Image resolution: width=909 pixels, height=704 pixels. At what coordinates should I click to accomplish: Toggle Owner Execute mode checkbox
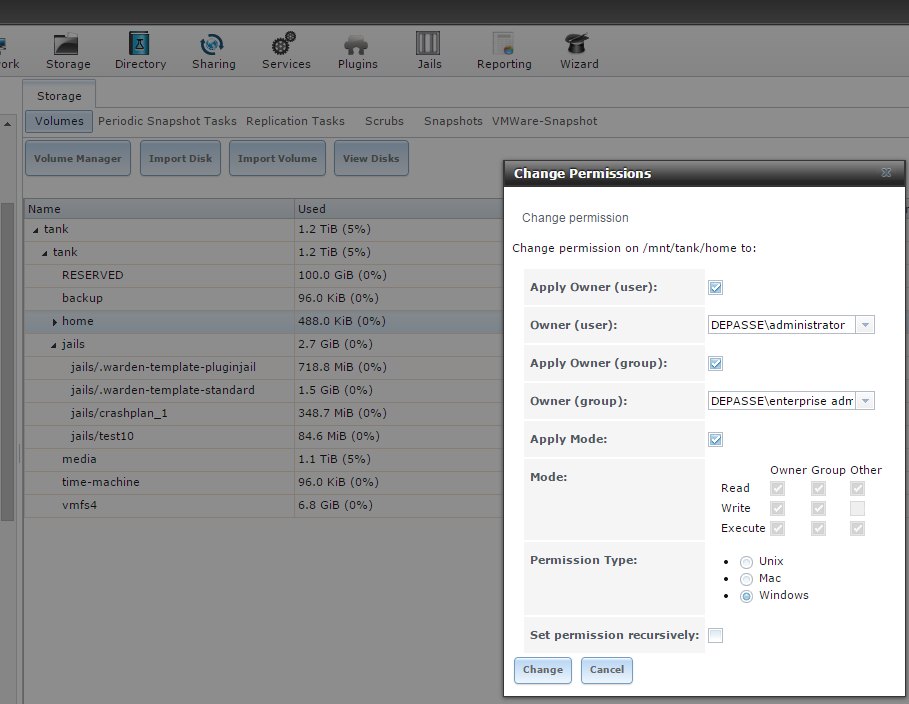pyautogui.click(x=777, y=528)
